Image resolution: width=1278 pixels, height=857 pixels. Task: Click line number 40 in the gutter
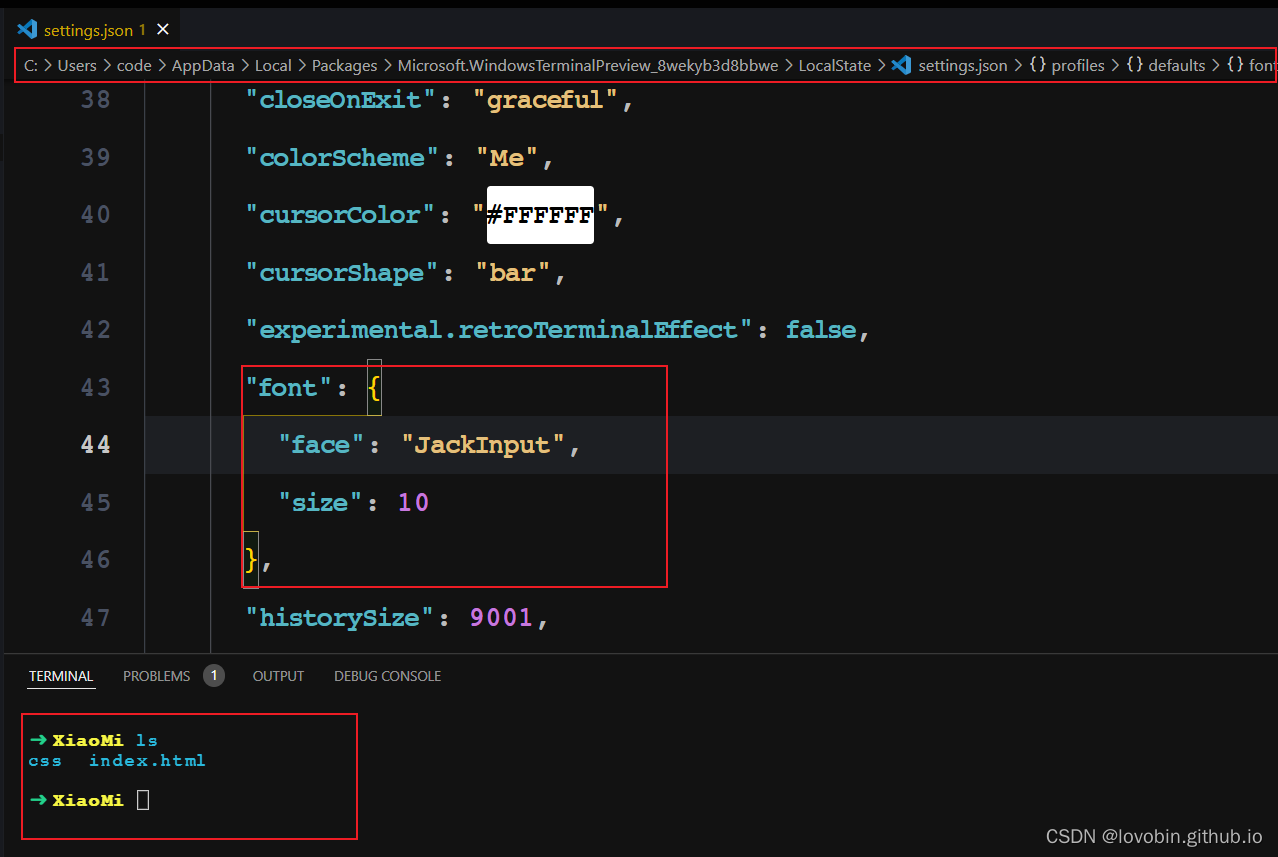96,215
